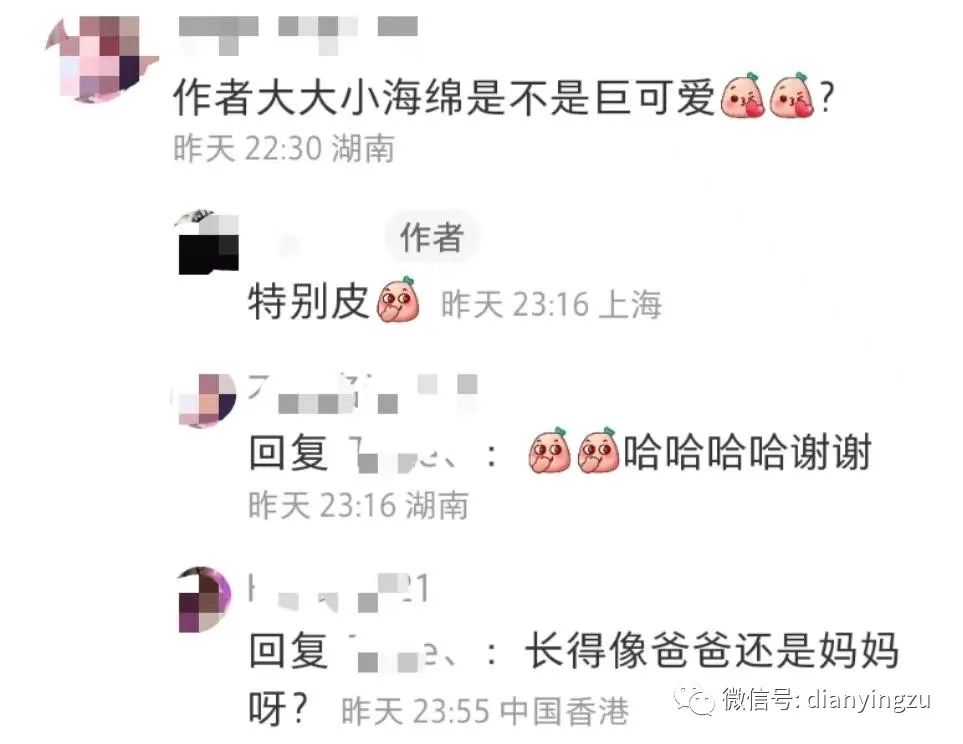Viewport: 963px width, 744px height.
Task: Open the avatar beside the 哈哈哈哈谢谢 reply
Action: [x=205, y=399]
